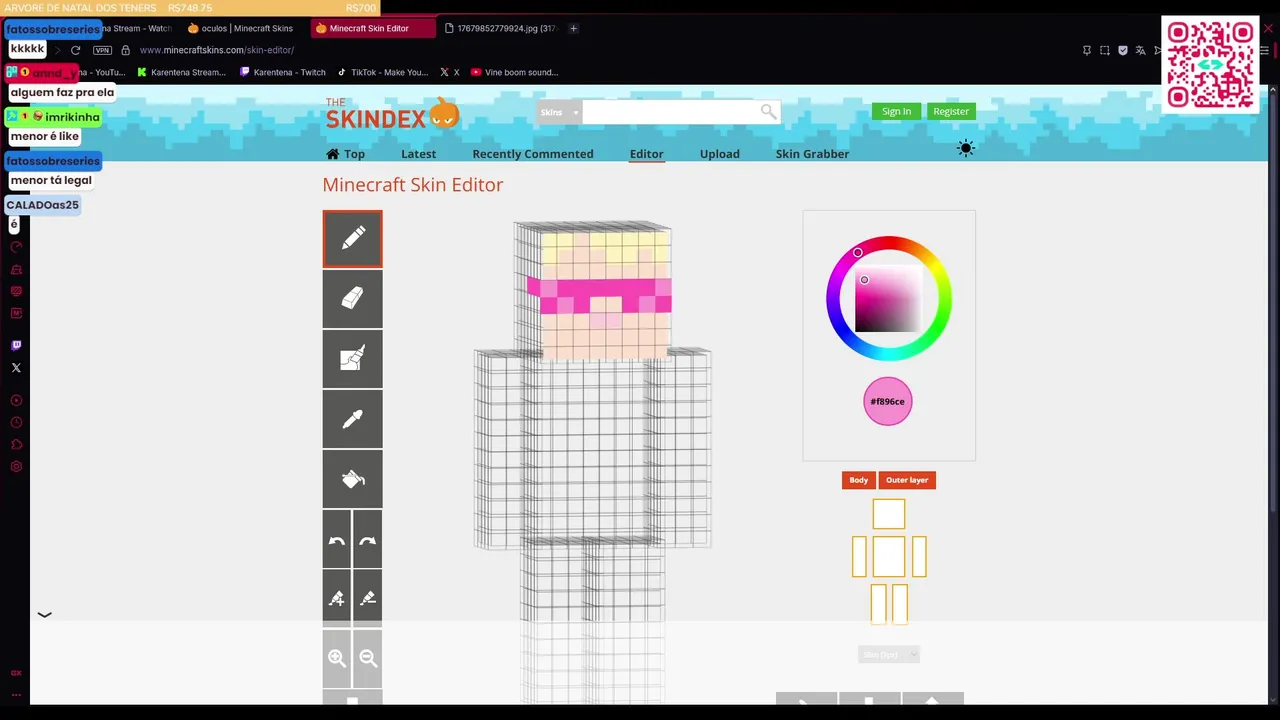Viewport: 1280px width, 720px height.
Task: Open the Skin Grabber page
Action: (x=812, y=154)
